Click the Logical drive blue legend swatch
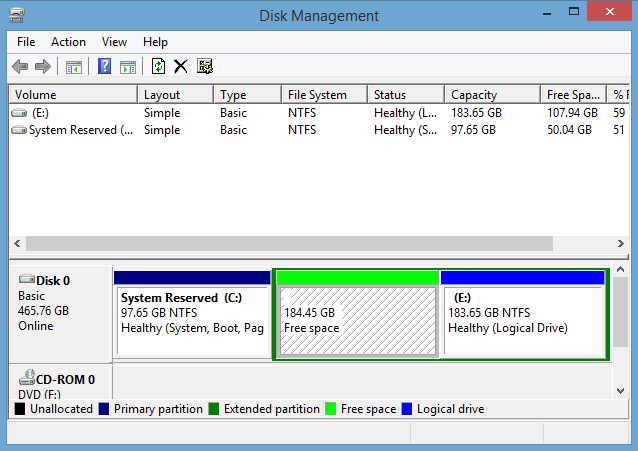Viewport: 638px width, 451px height. pos(406,409)
